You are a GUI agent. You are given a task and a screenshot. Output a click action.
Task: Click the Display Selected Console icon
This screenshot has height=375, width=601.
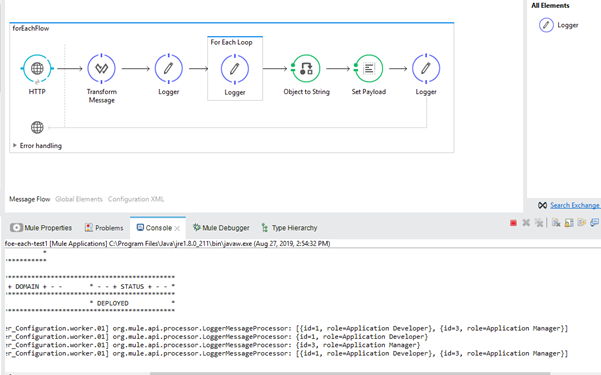(x=594, y=222)
